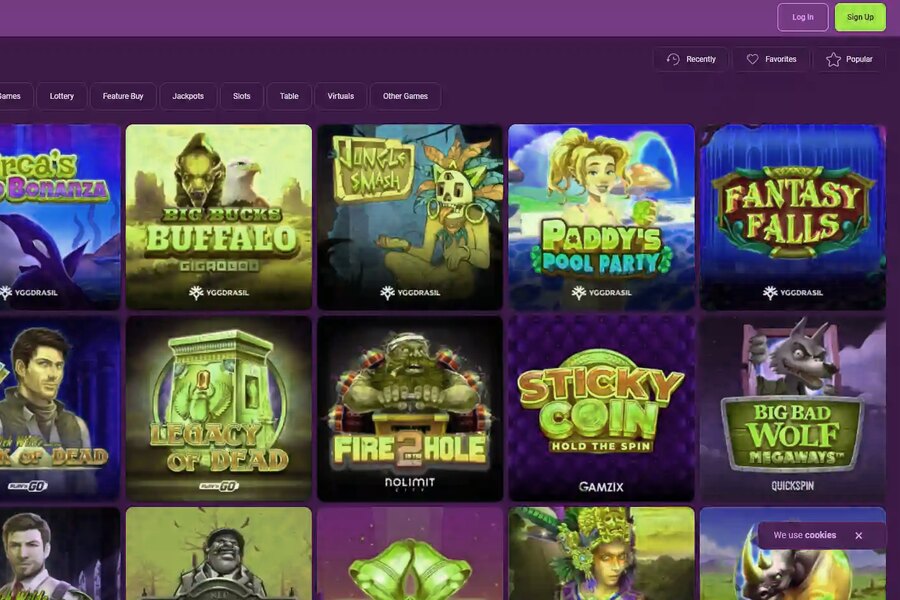This screenshot has height=600, width=900.
Task: Open Legacy of Dead game
Action: point(219,408)
